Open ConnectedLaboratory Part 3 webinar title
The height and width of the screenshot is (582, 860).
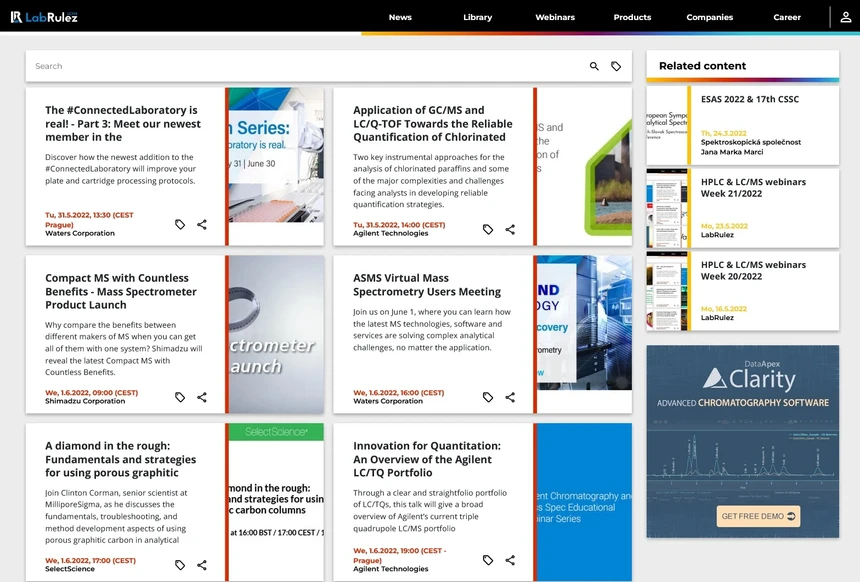tap(123, 123)
